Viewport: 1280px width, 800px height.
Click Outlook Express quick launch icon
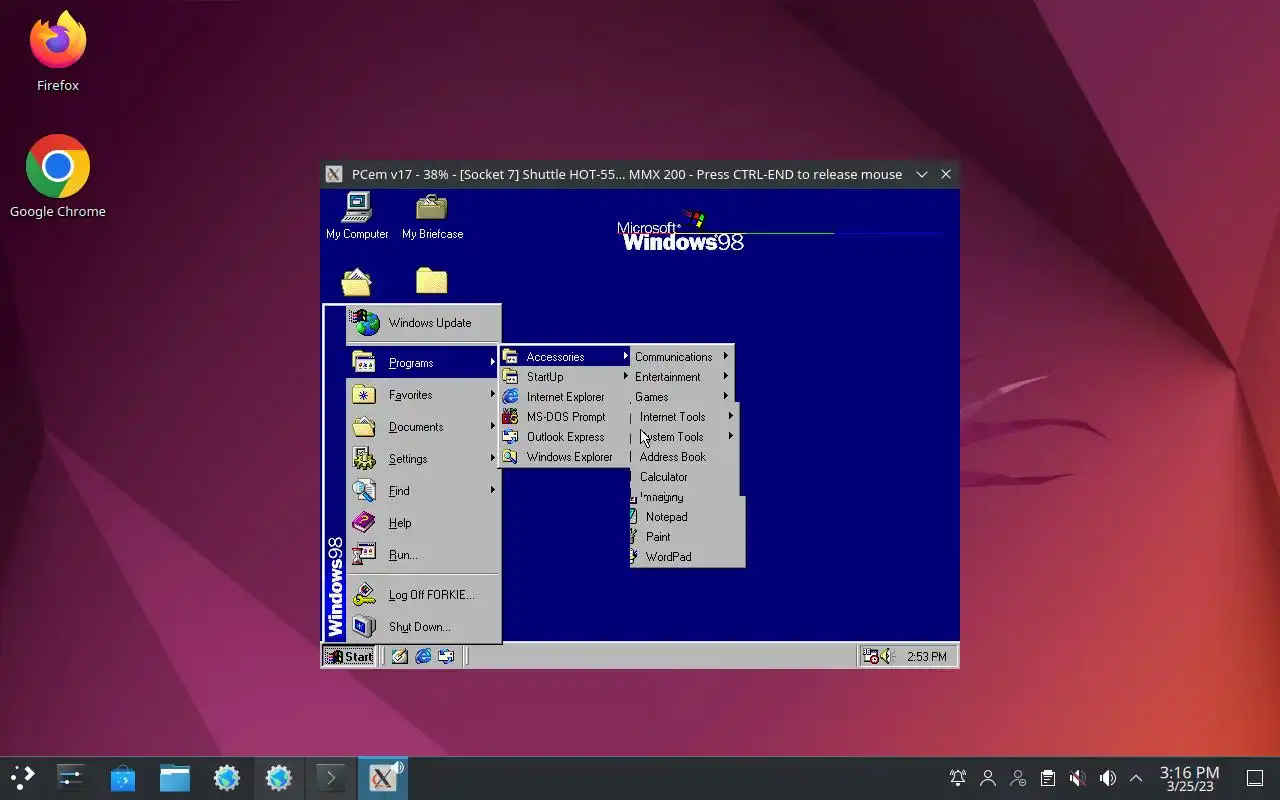coord(446,656)
